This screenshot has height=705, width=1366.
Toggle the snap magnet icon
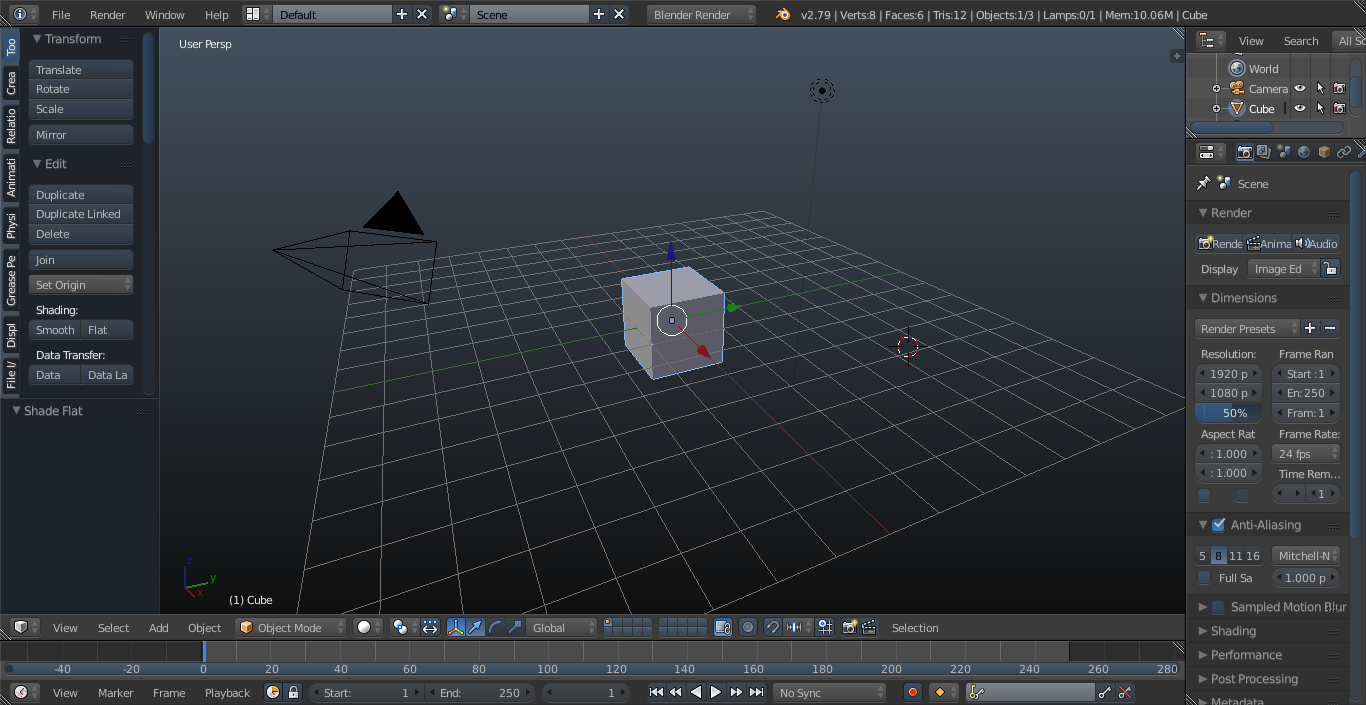click(x=772, y=627)
